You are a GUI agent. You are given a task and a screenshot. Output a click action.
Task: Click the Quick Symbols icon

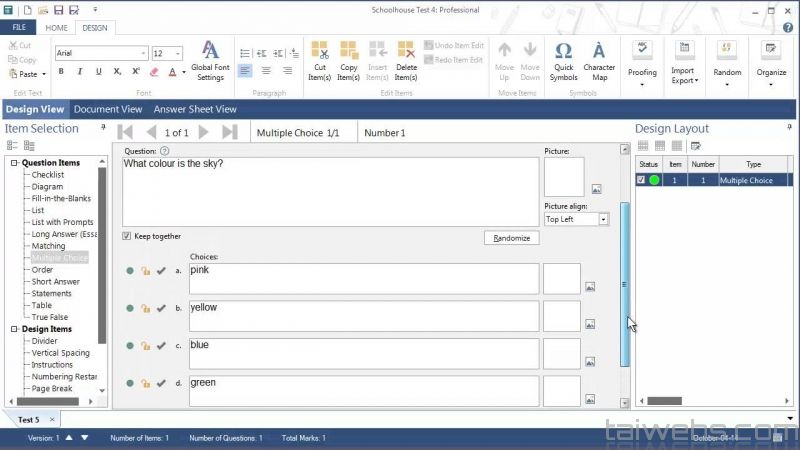click(x=563, y=61)
